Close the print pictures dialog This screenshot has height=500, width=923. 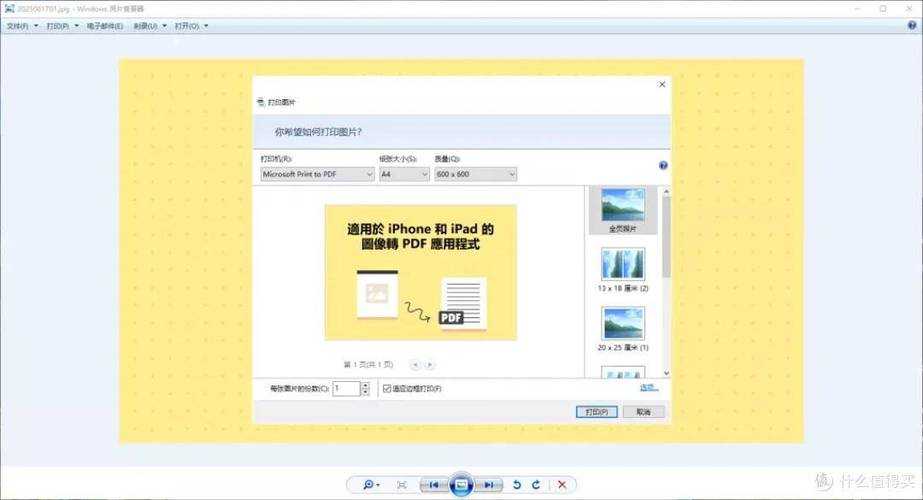pyautogui.click(x=662, y=84)
